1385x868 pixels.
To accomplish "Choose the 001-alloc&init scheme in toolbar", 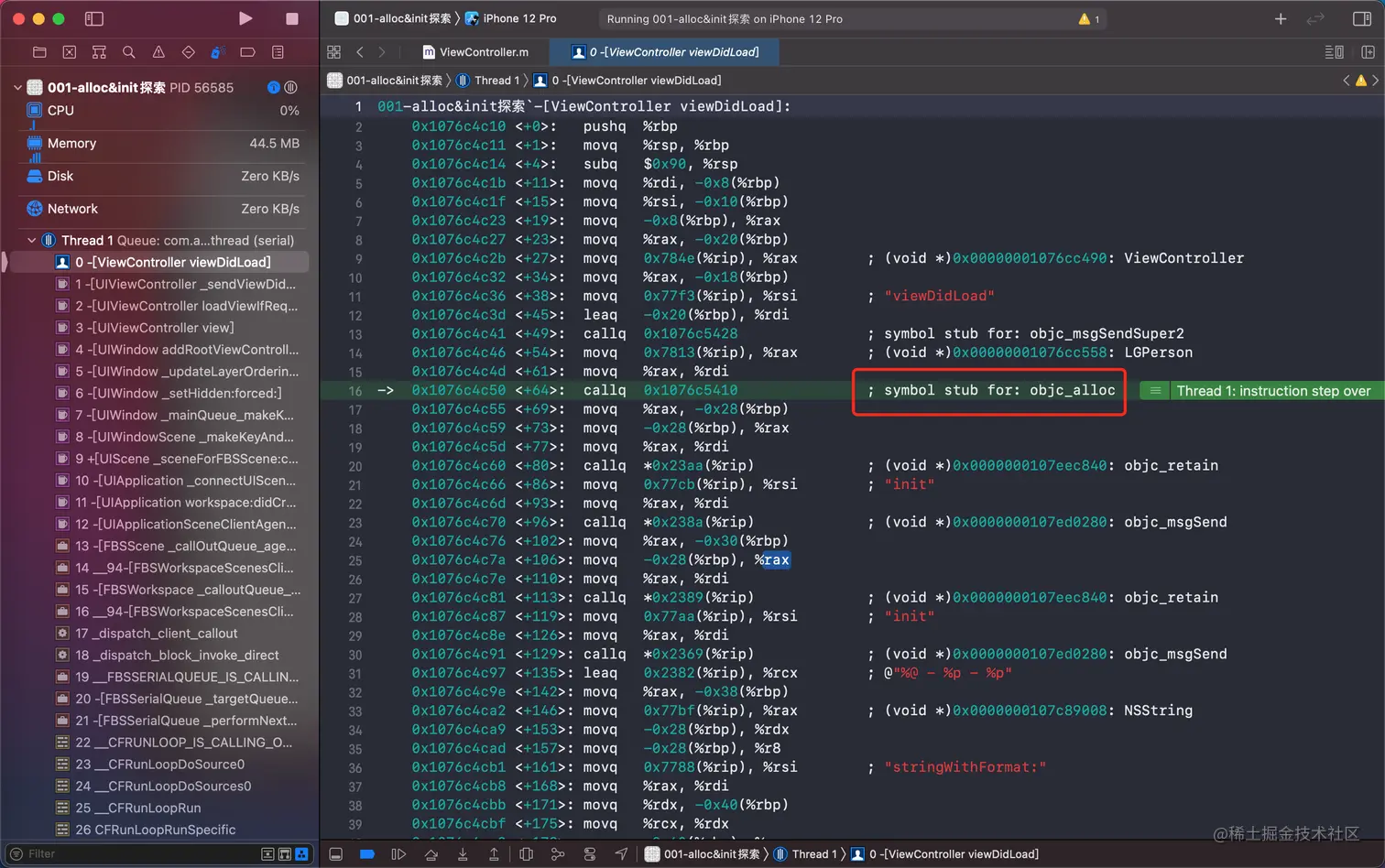I will 393,18.
